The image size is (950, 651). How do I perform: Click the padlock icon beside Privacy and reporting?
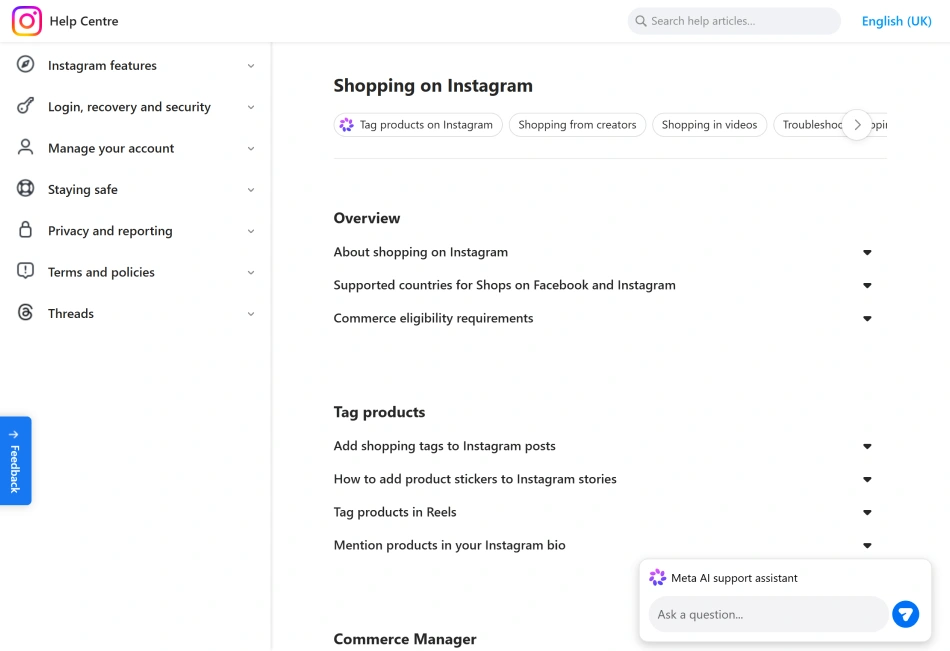(x=25, y=230)
